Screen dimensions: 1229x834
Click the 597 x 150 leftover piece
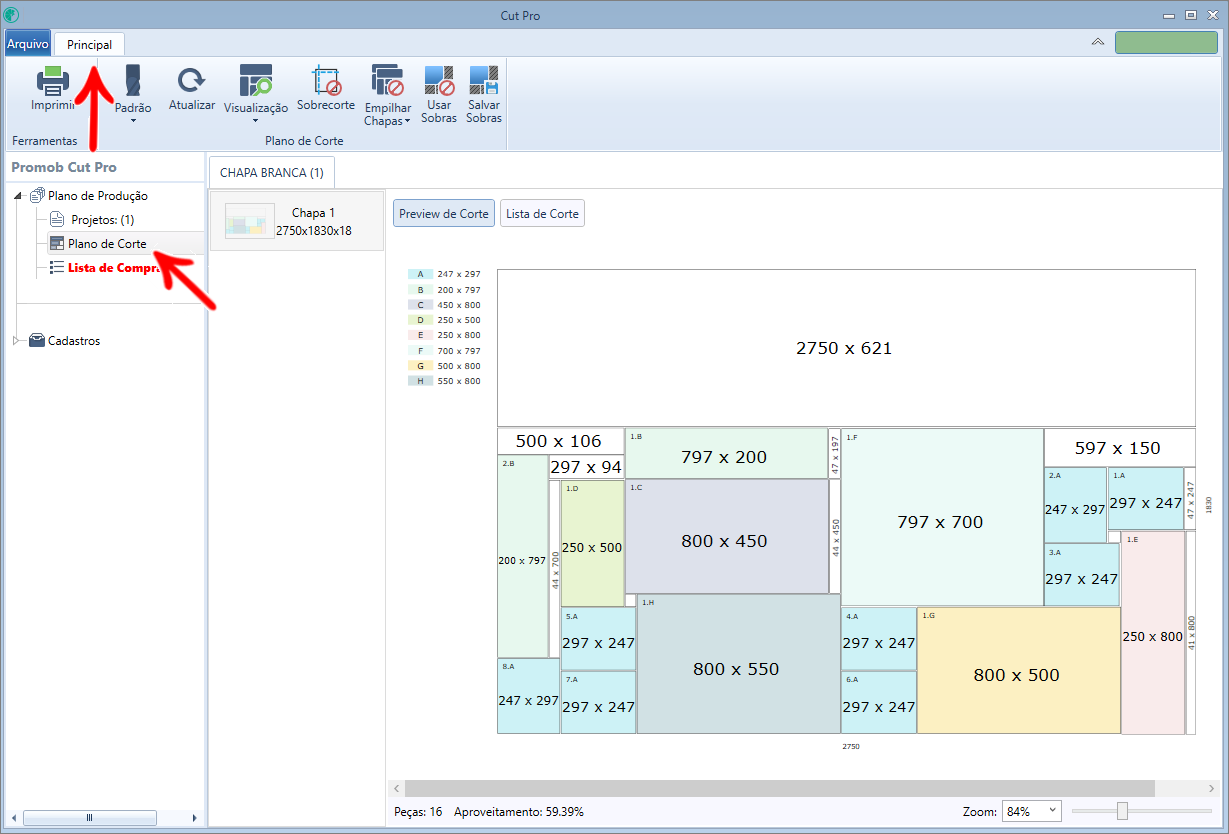[1119, 448]
